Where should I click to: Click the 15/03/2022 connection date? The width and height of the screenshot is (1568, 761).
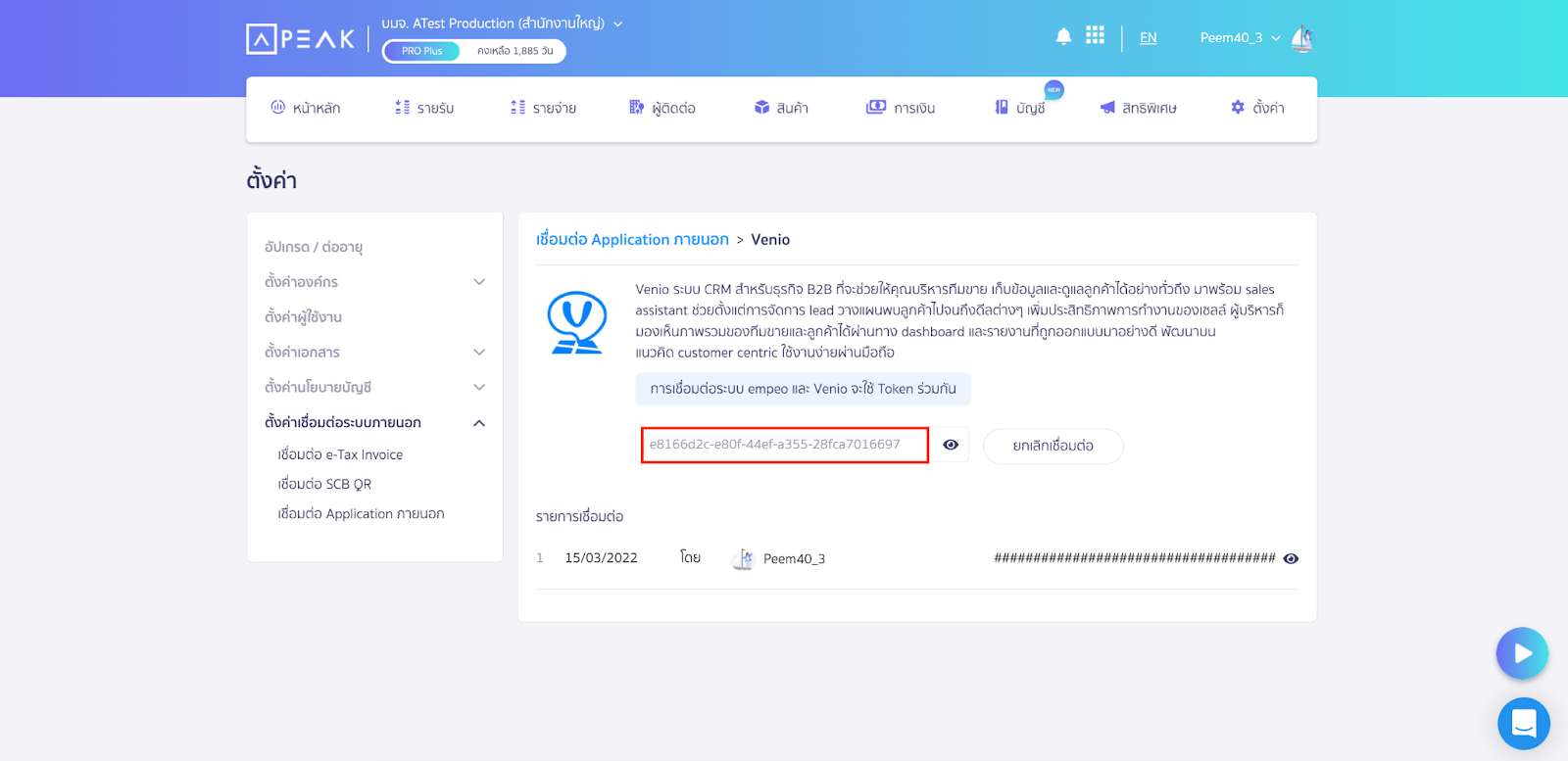tap(601, 558)
